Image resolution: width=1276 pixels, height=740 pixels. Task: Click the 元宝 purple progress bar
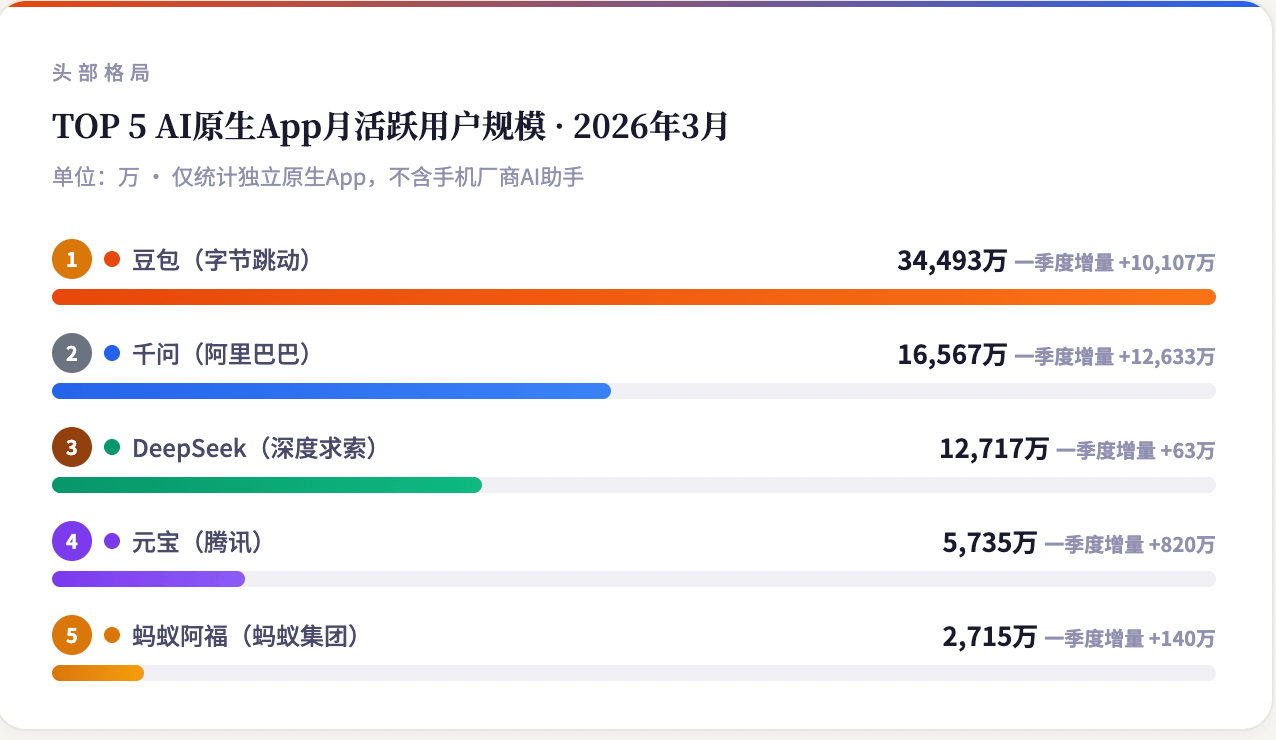(148, 579)
